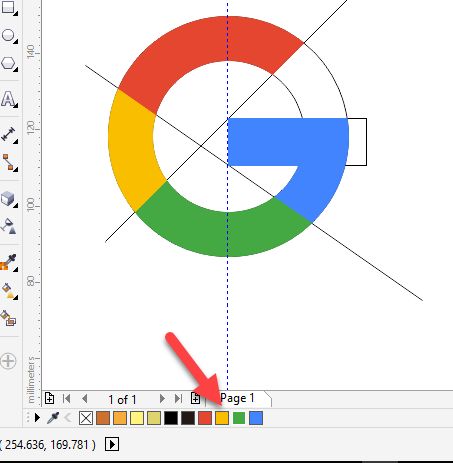
Task: Go to the next page arrow
Action: (162, 399)
